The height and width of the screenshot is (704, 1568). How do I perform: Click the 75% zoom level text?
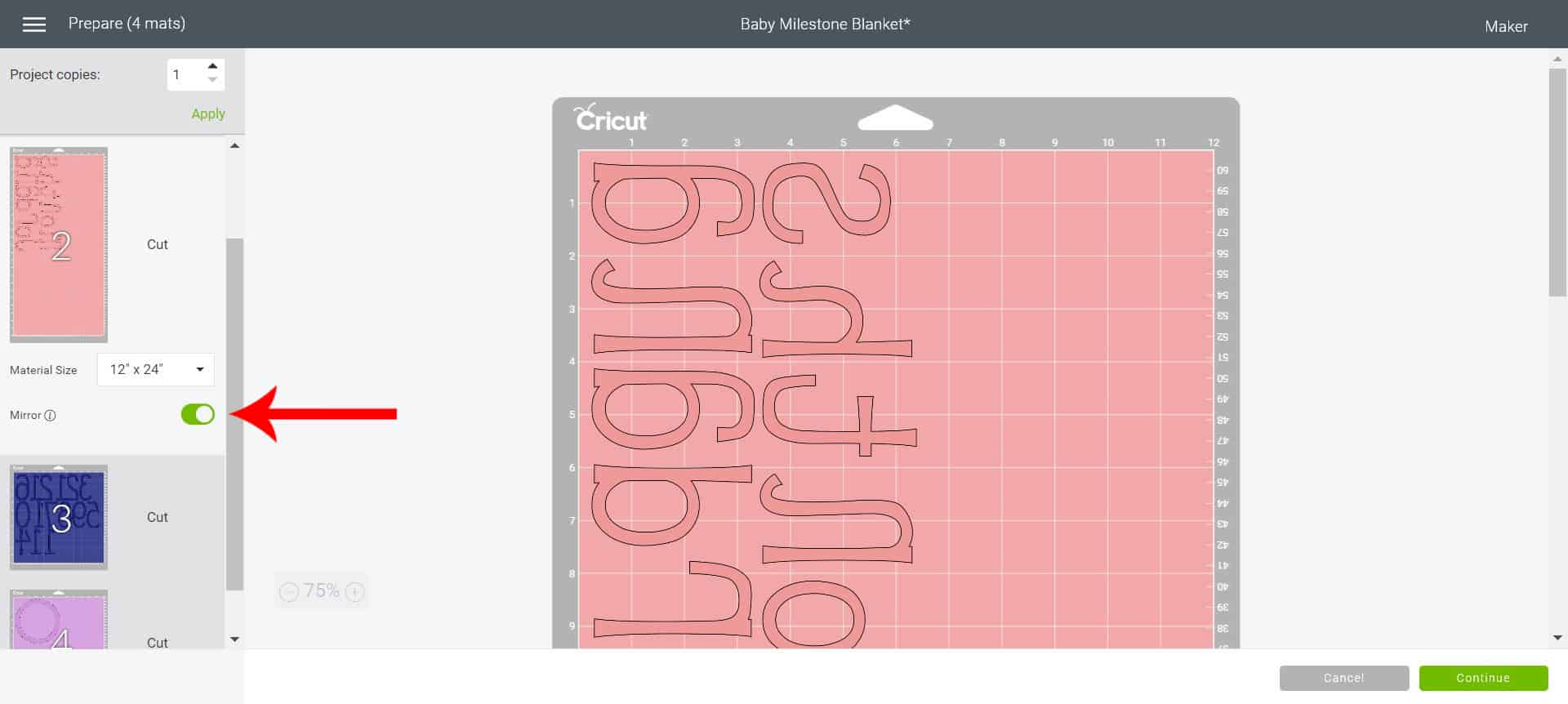pyautogui.click(x=321, y=591)
